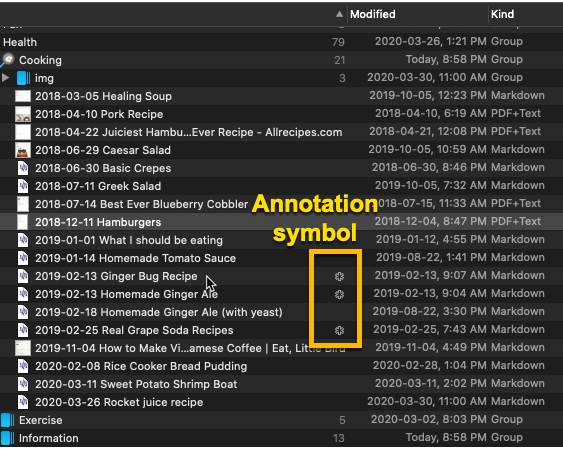
Task: Click the Information group blue folder icon
Action: (x=8, y=438)
